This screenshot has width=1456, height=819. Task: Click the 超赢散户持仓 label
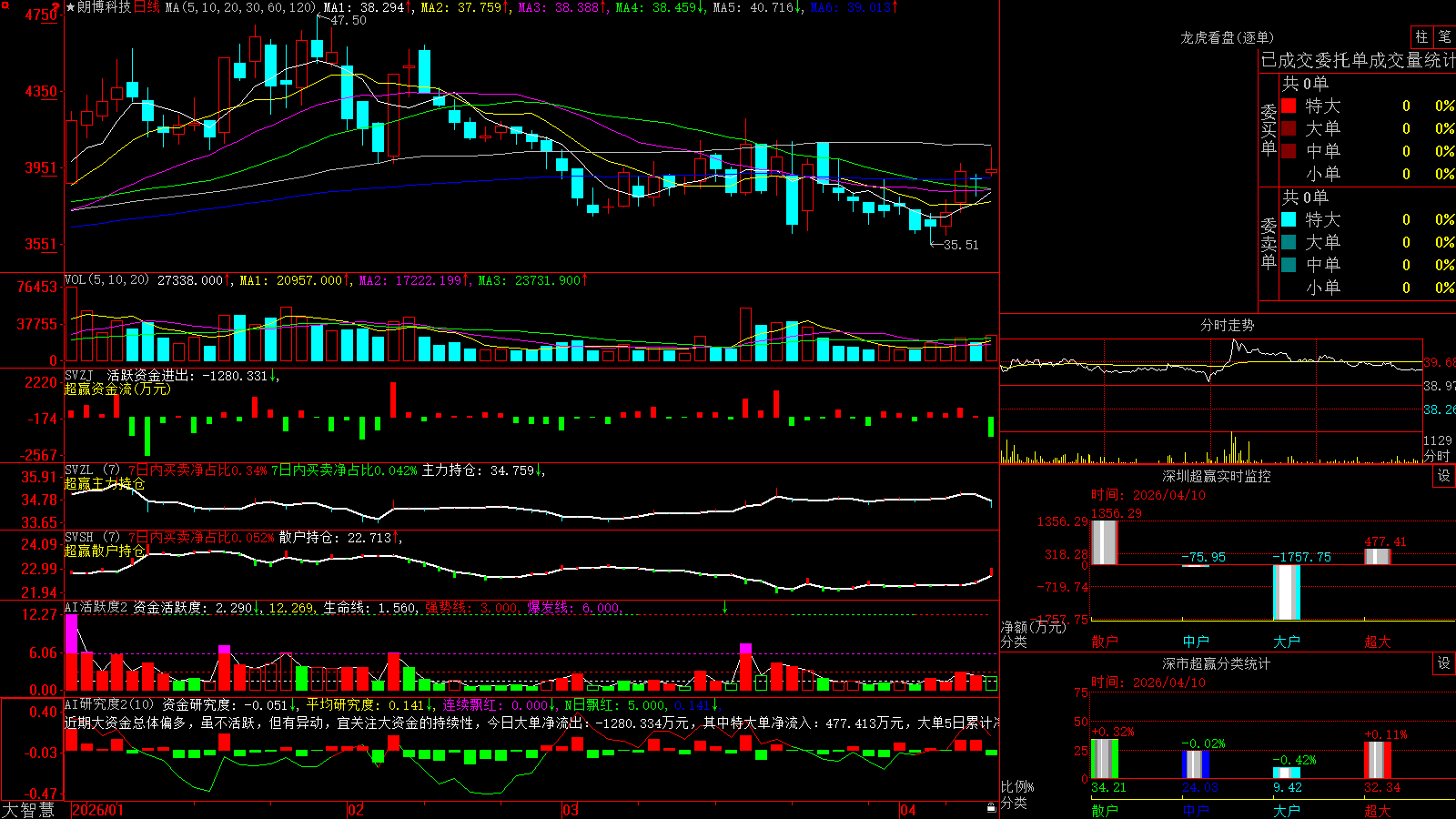coord(105,551)
